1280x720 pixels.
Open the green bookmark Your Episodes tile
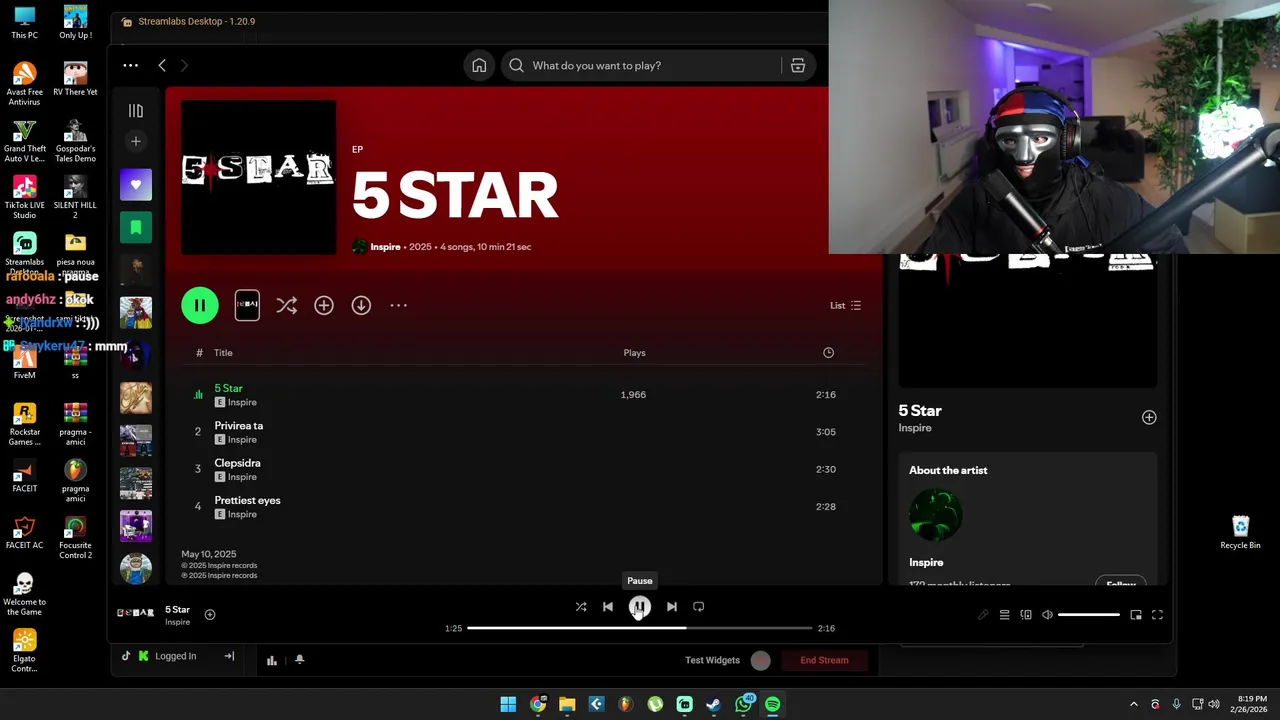point(136,228)
